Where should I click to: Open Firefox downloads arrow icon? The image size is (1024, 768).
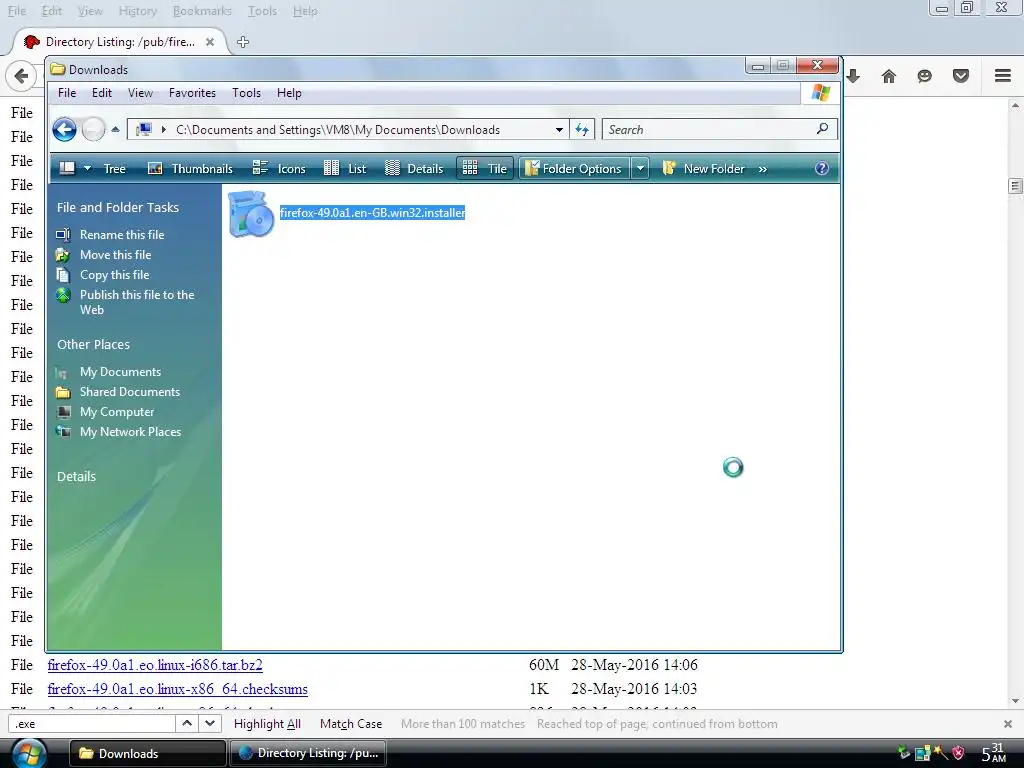click(853, 76)
